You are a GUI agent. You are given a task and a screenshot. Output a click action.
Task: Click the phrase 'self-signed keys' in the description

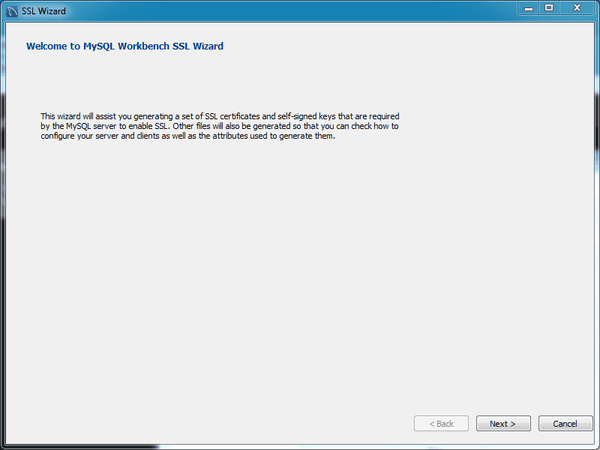297,116
